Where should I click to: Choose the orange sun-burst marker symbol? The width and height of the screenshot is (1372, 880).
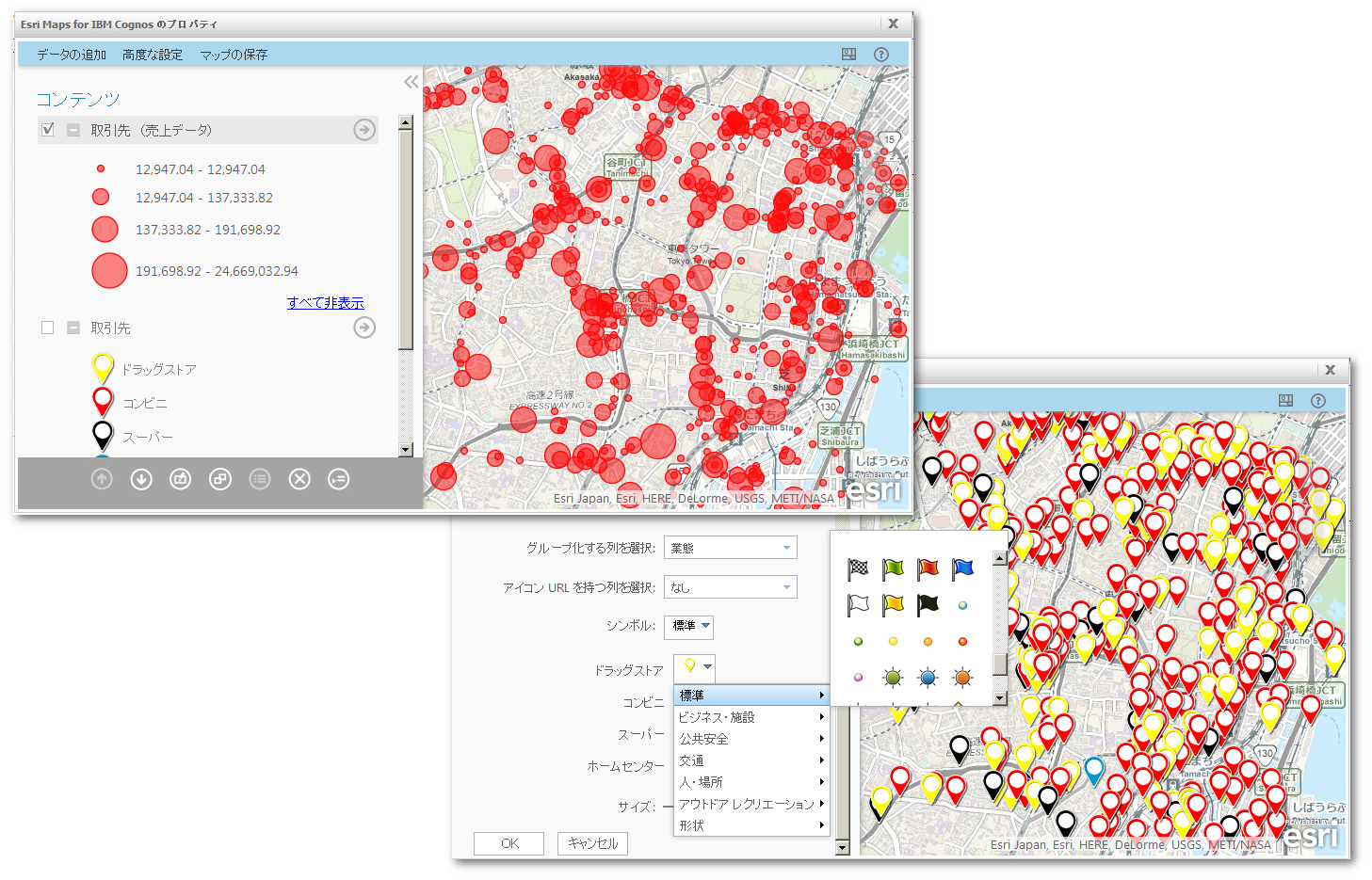(962, 678)
